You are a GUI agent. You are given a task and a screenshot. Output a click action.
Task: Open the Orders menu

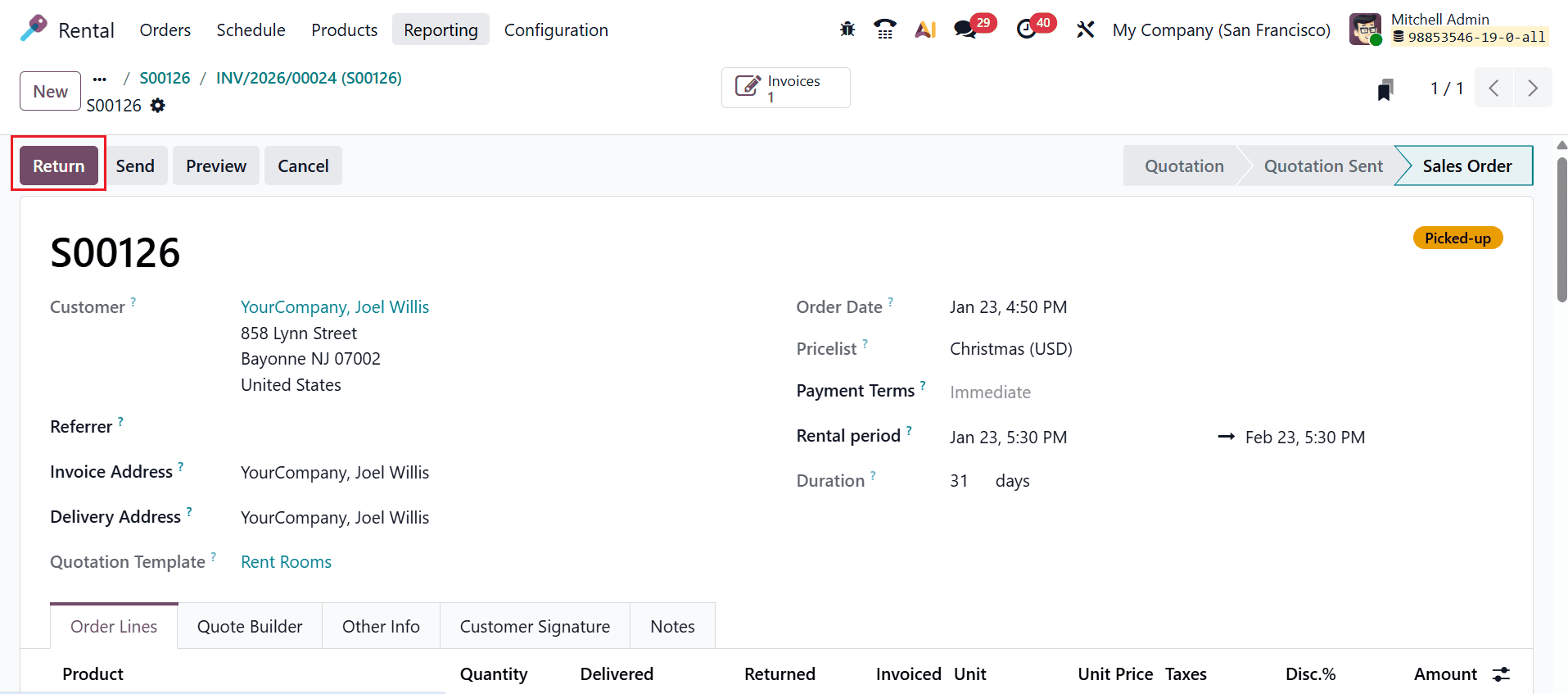(165, 29)
